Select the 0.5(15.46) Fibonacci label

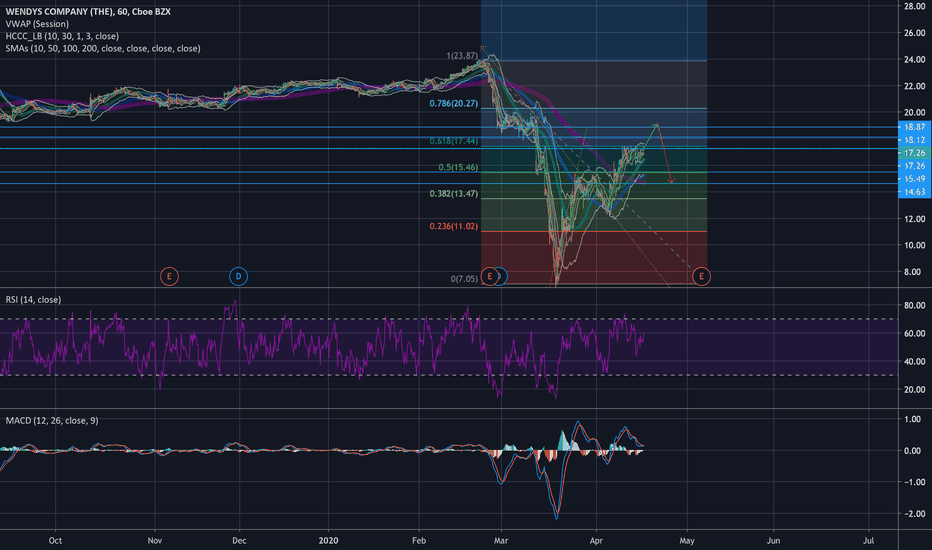click(x=458, y=167)
